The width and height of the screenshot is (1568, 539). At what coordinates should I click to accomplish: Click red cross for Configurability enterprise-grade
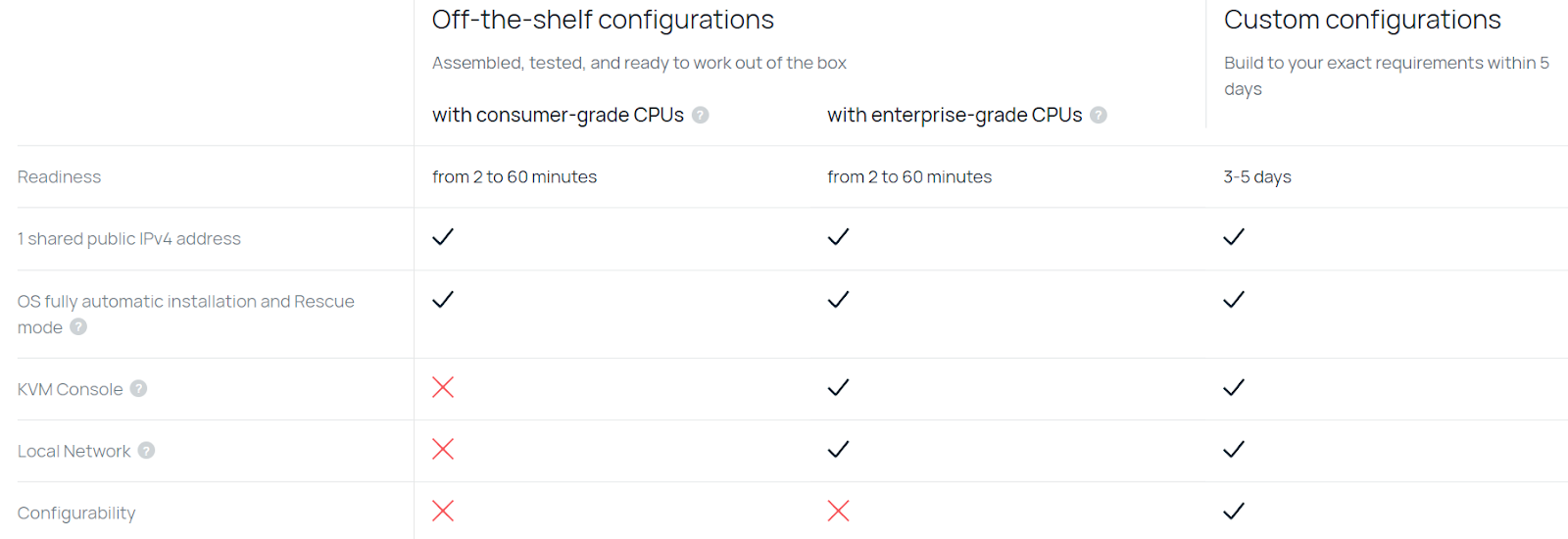tap(838, 511)
